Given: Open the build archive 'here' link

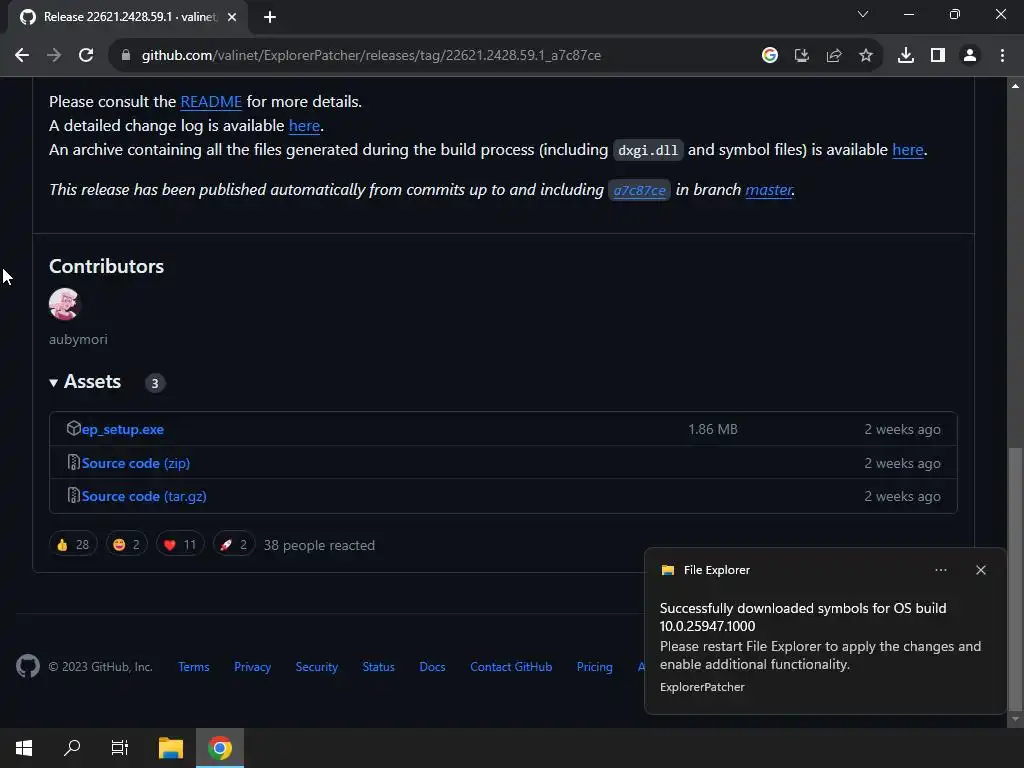Looking at the screenshot, I should (908, 150).
